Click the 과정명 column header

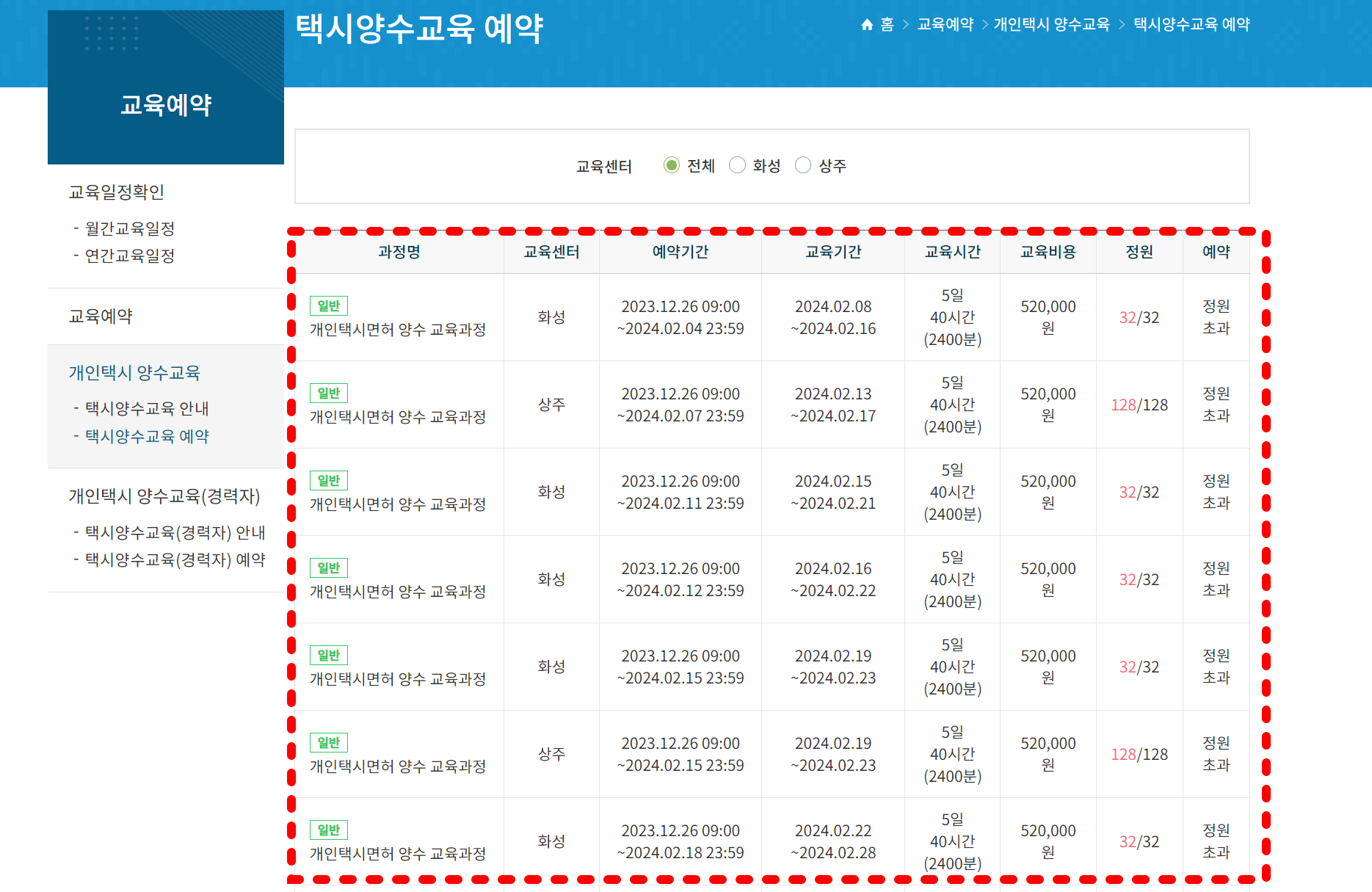tap(399, 252)
